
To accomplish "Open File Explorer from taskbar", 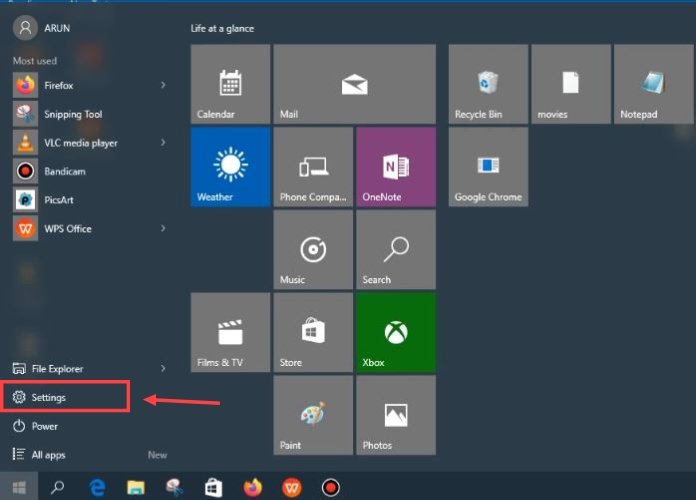I will [x=136, y=487].
